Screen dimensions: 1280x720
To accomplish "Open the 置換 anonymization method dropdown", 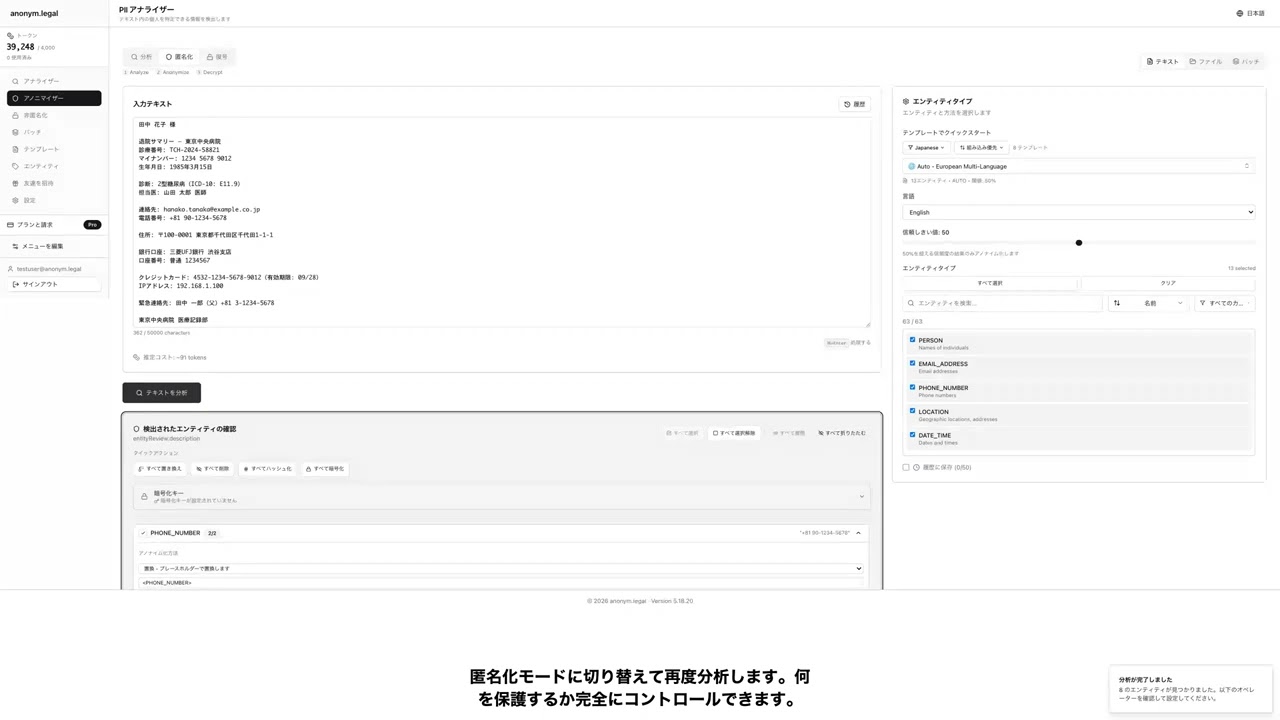I will pos(501,568).
